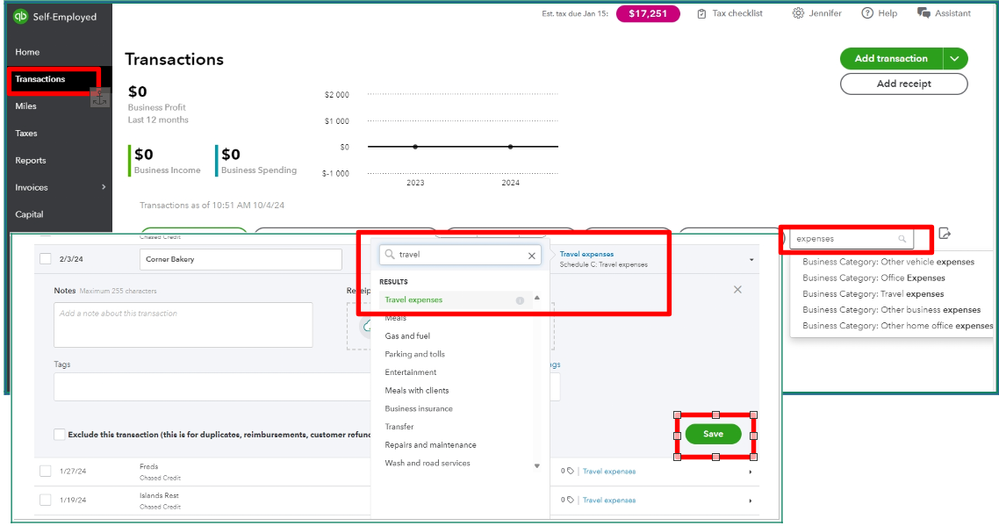
Task: Open the Assistant chat icon
Action: pyautogui.click(x=924, y=14)
